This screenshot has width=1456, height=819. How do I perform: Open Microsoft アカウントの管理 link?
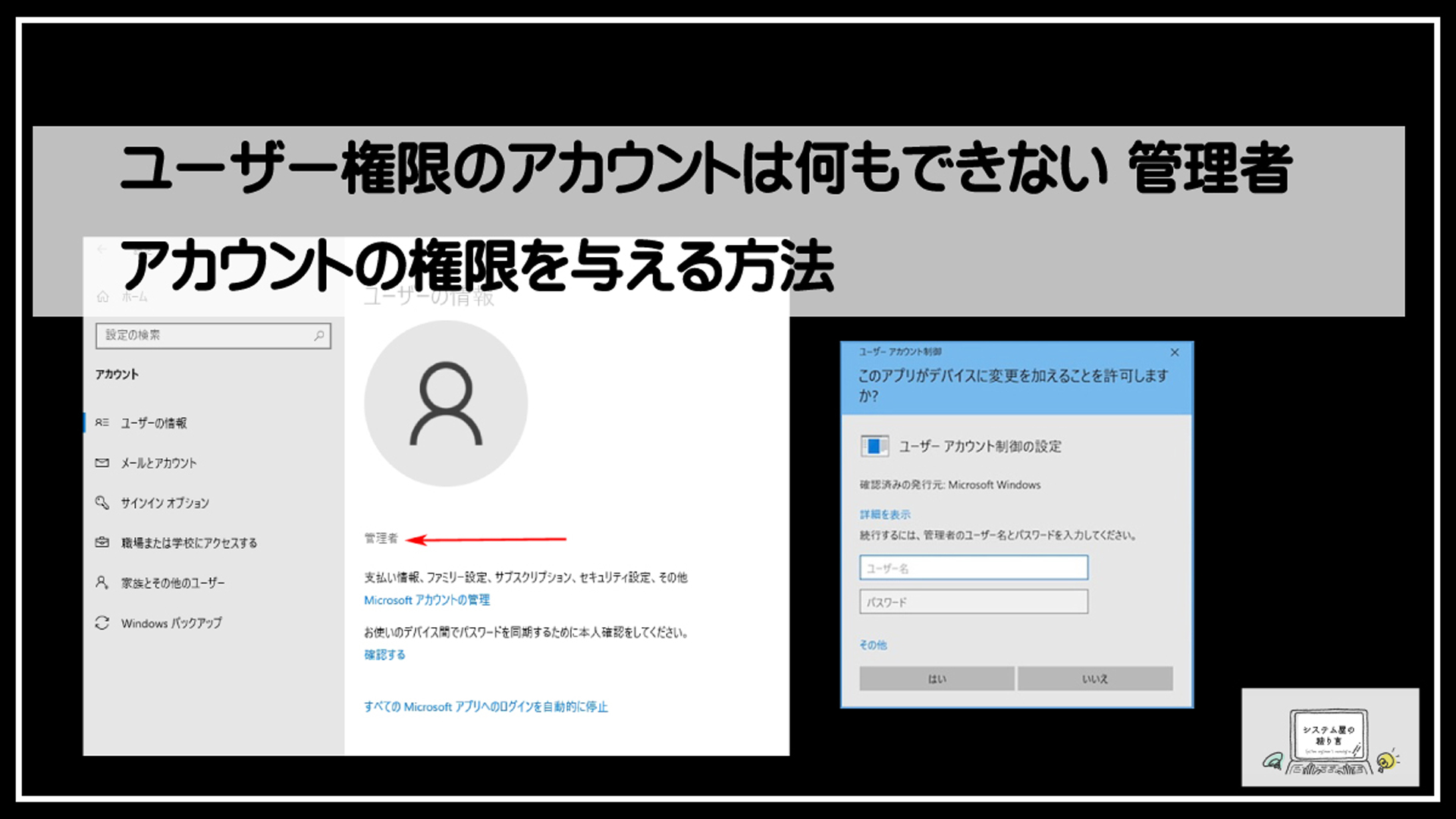427,600
